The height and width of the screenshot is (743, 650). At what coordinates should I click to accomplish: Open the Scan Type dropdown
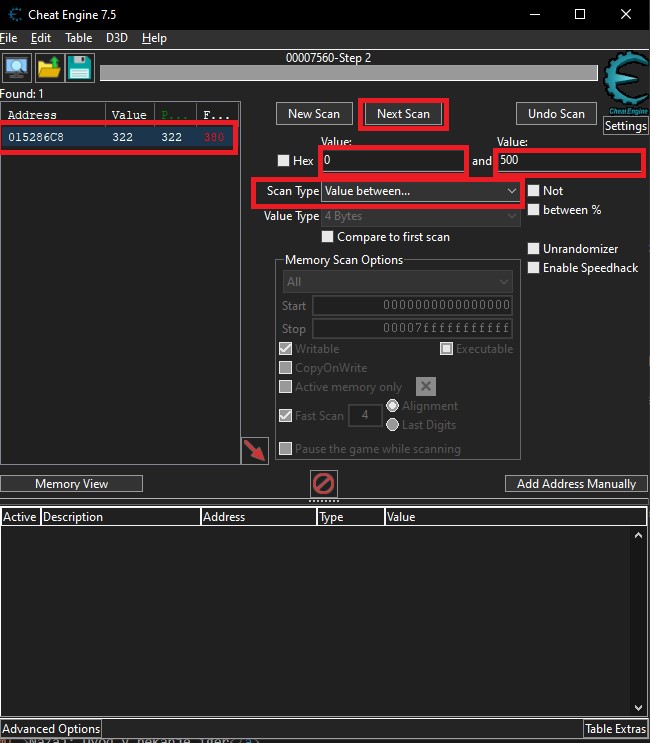click(420, 191)
